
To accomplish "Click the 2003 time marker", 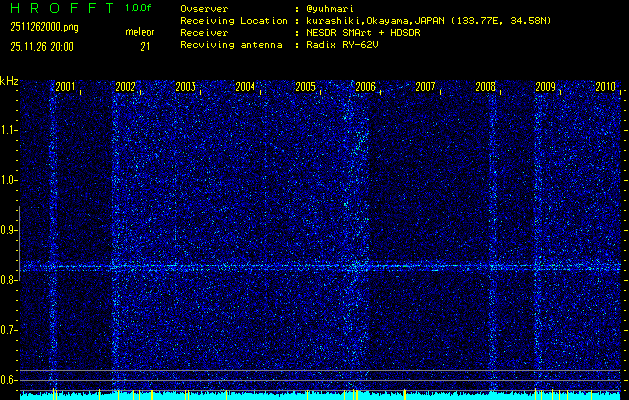I will pyautogui.click(x=185, y=86).
